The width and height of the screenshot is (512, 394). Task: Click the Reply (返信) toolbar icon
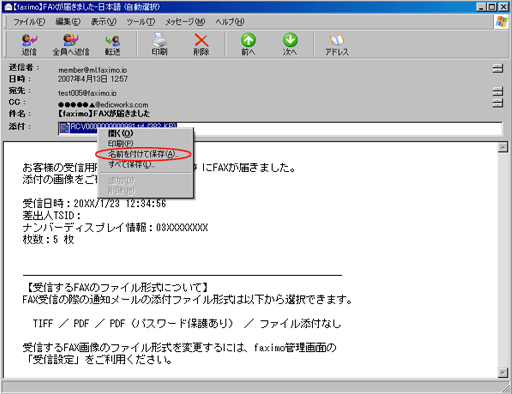point(29,44)
